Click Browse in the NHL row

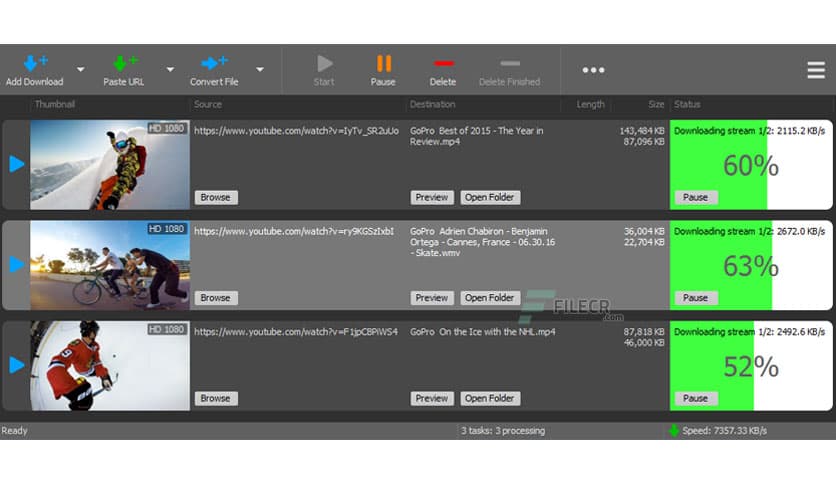point(216,398)
